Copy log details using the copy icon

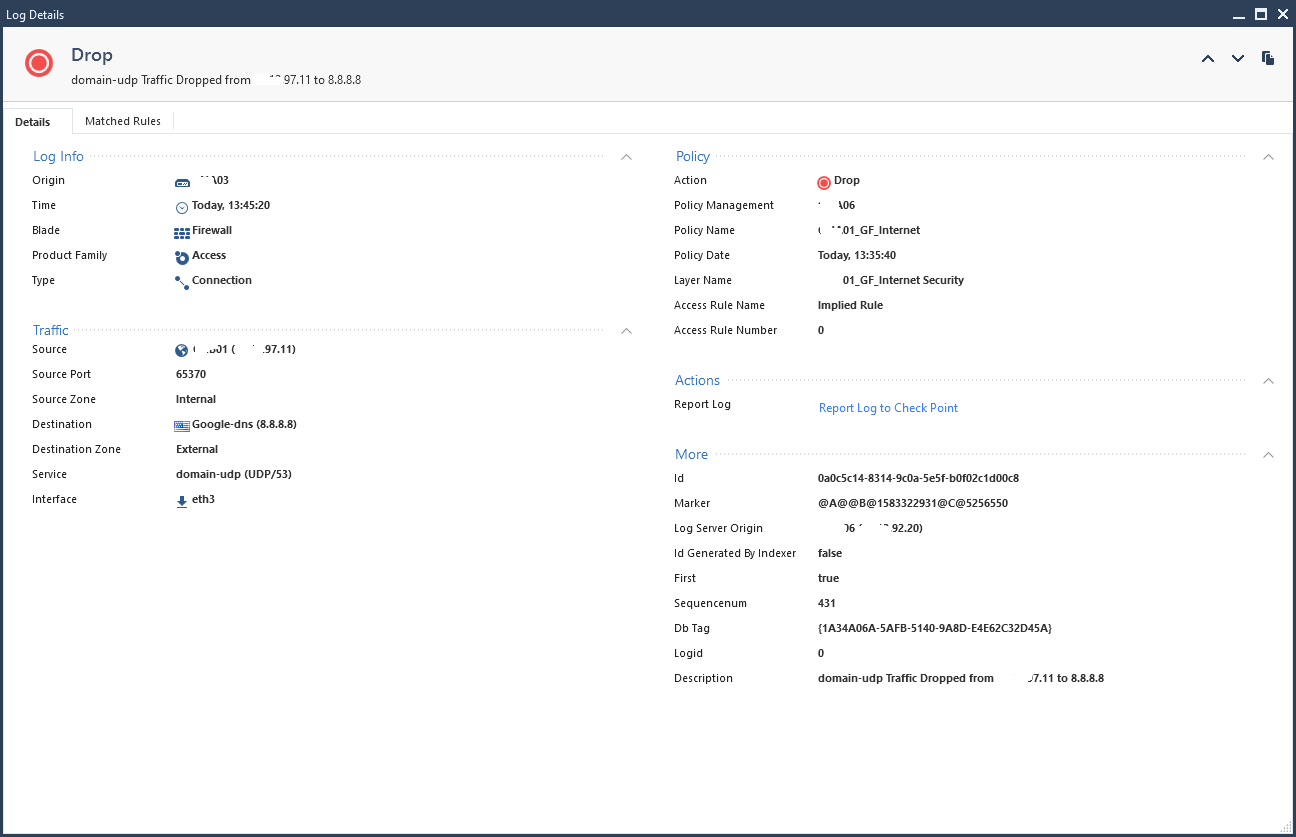(x=1268, y=58)
